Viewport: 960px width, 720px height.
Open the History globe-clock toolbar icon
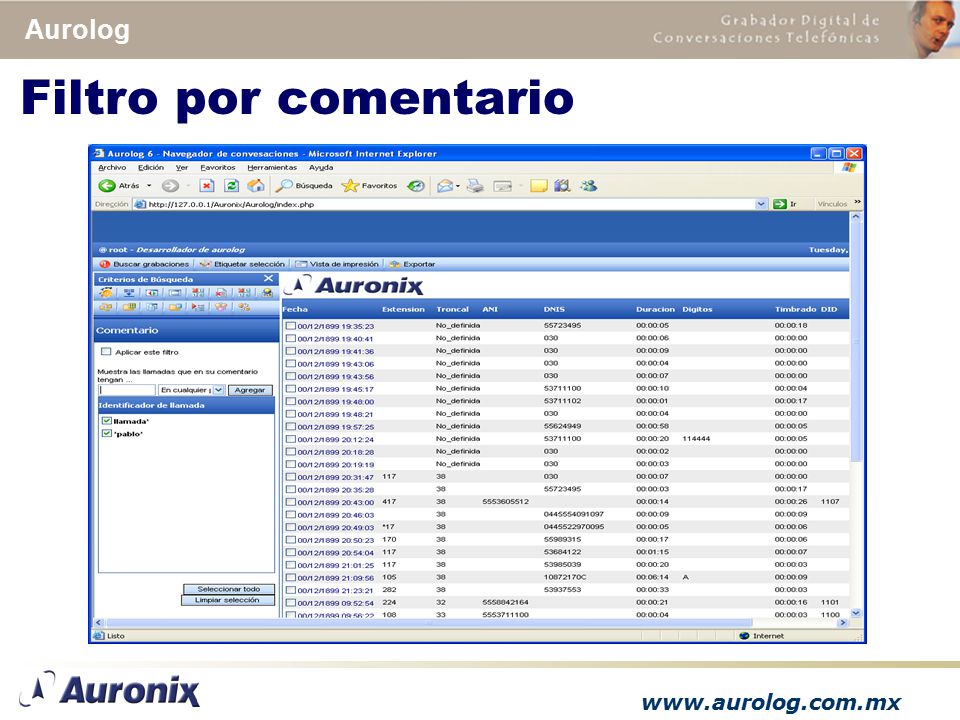tap(416, 186)
